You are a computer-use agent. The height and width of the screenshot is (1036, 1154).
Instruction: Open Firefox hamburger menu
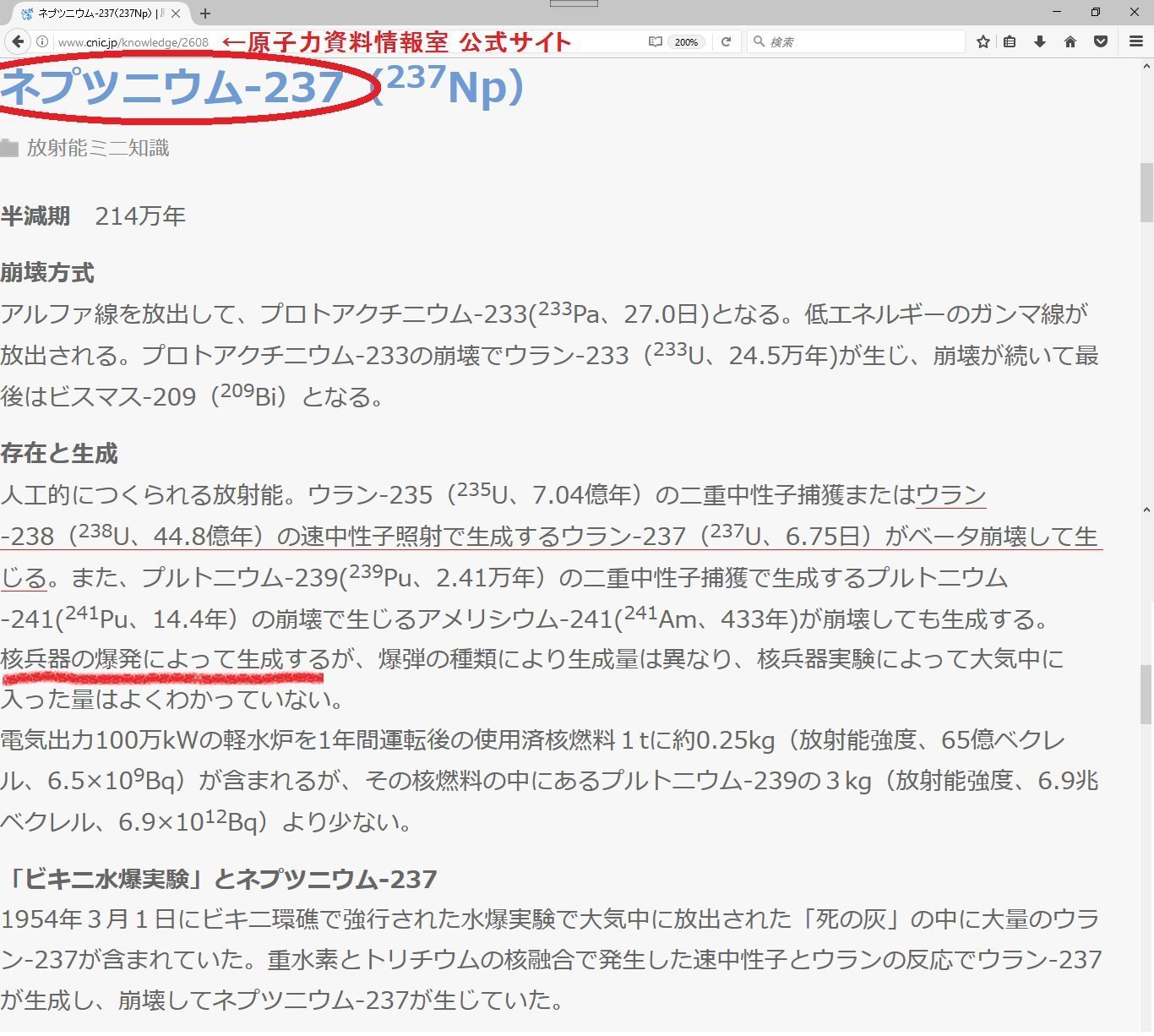point(1136,41)
